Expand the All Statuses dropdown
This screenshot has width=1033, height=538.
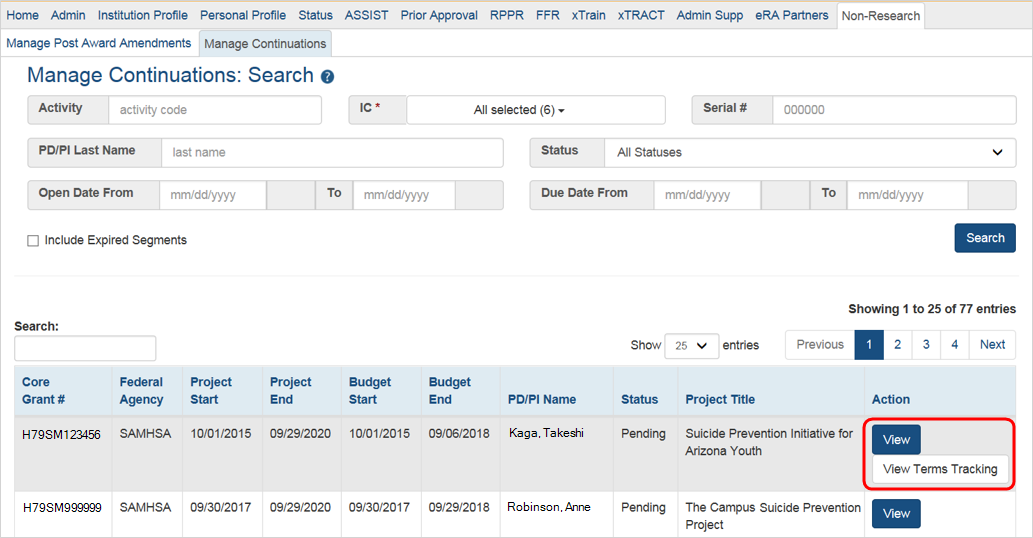coord(810,153)
